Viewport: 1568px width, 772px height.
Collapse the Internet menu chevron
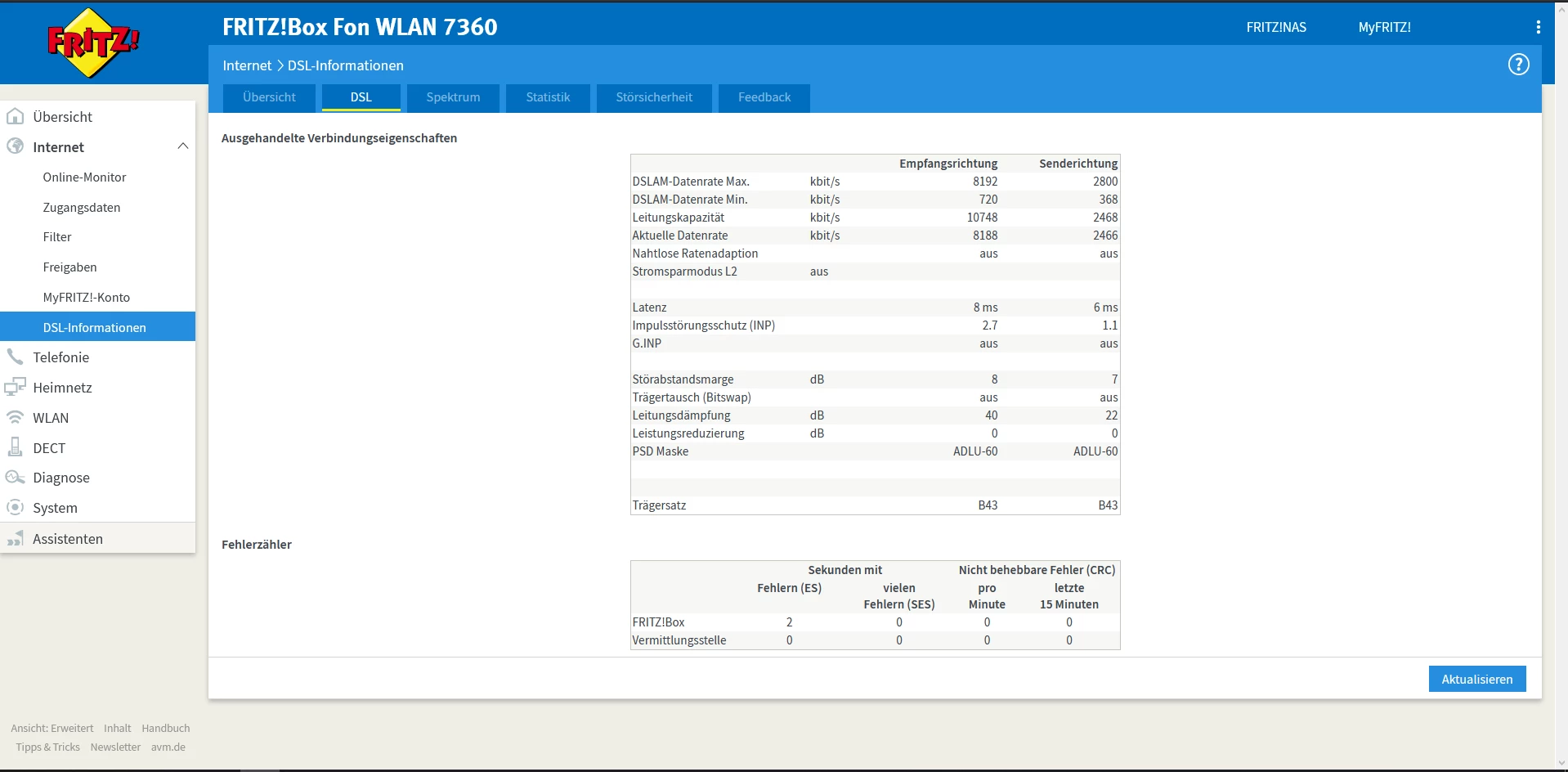[182, 146]
